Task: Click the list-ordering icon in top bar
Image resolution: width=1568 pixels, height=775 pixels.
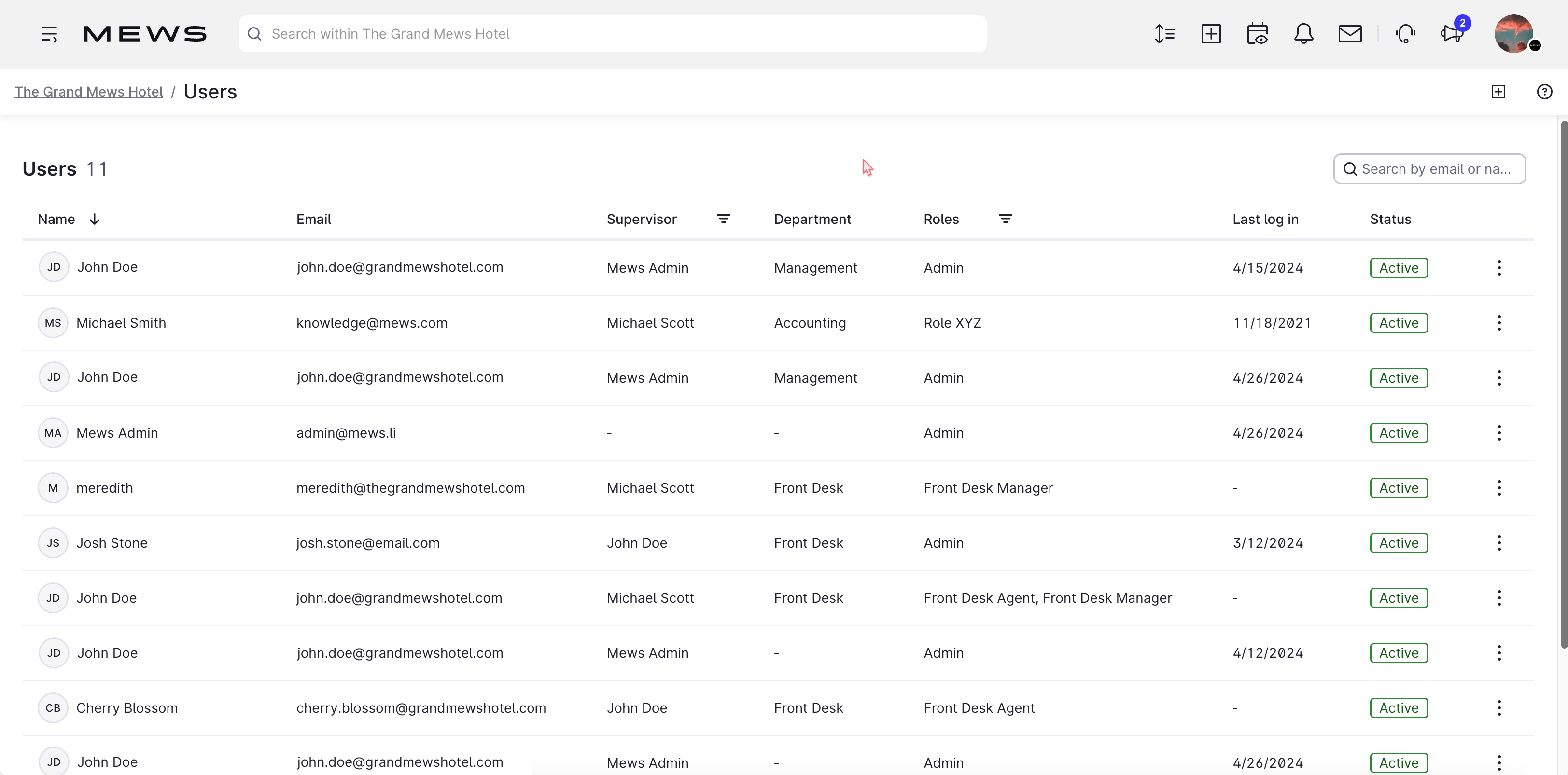Action: (1165, 33)
